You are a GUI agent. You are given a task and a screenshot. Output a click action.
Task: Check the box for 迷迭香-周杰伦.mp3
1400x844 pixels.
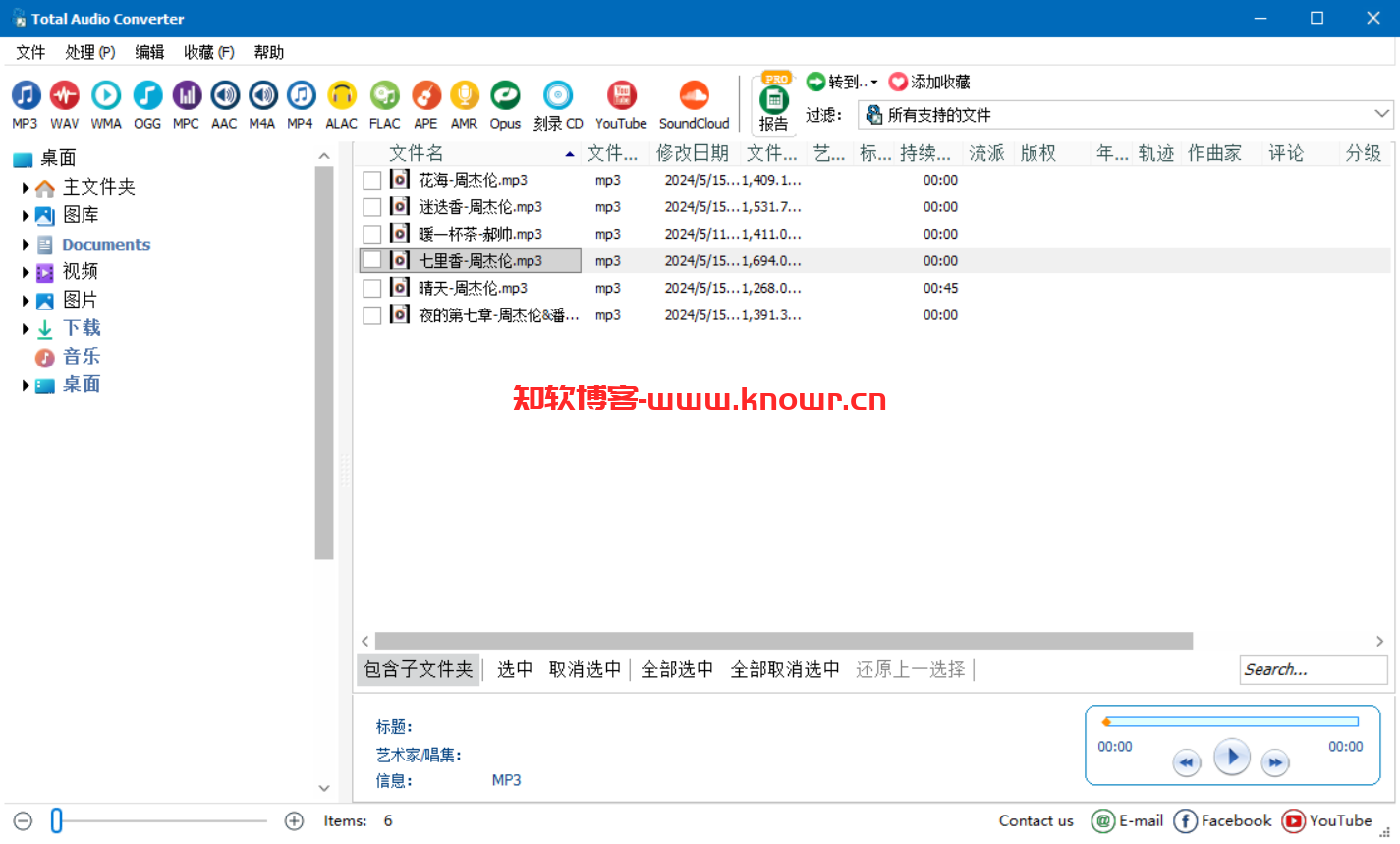(372, 207)
